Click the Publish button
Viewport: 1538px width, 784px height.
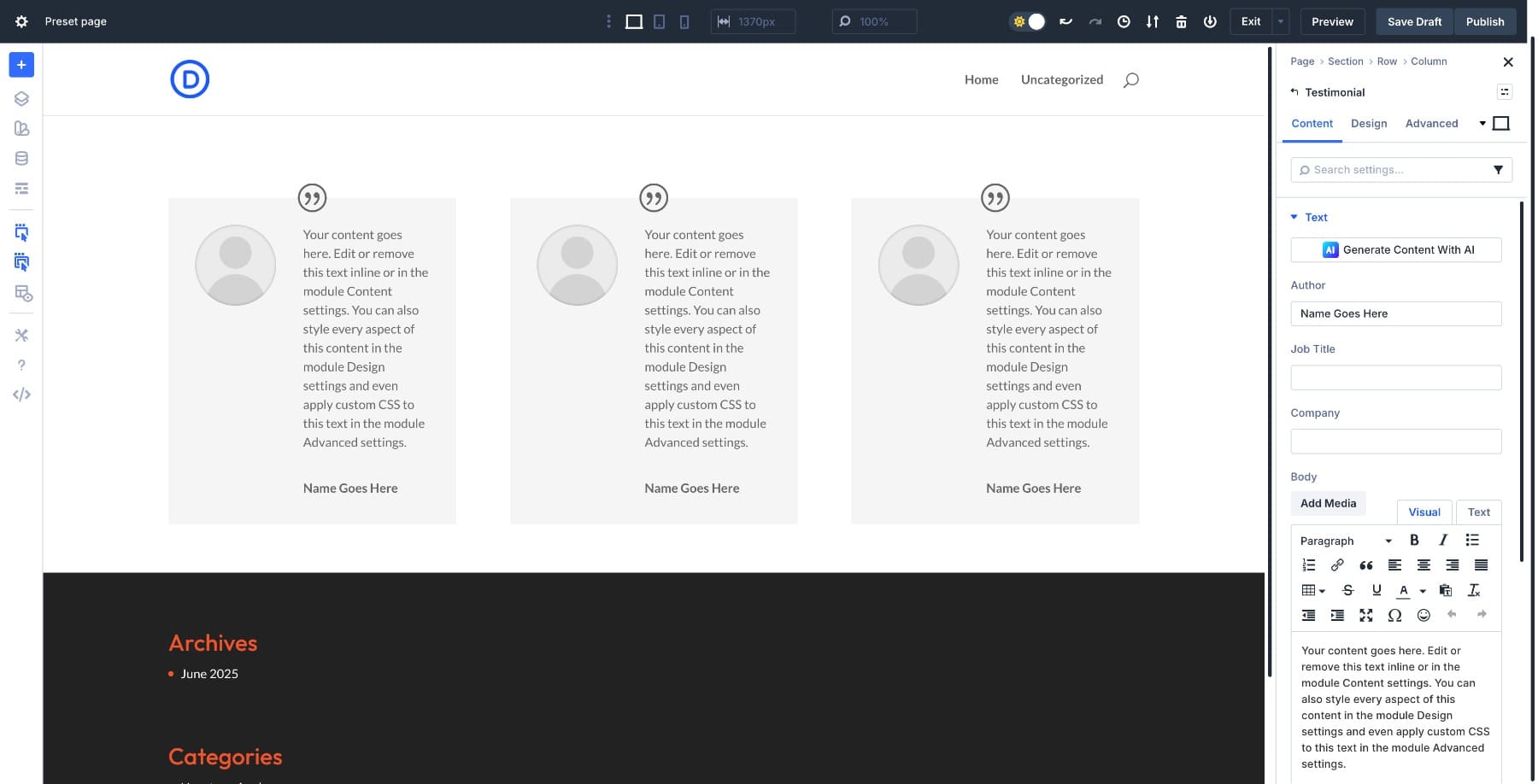point(1484,22)
